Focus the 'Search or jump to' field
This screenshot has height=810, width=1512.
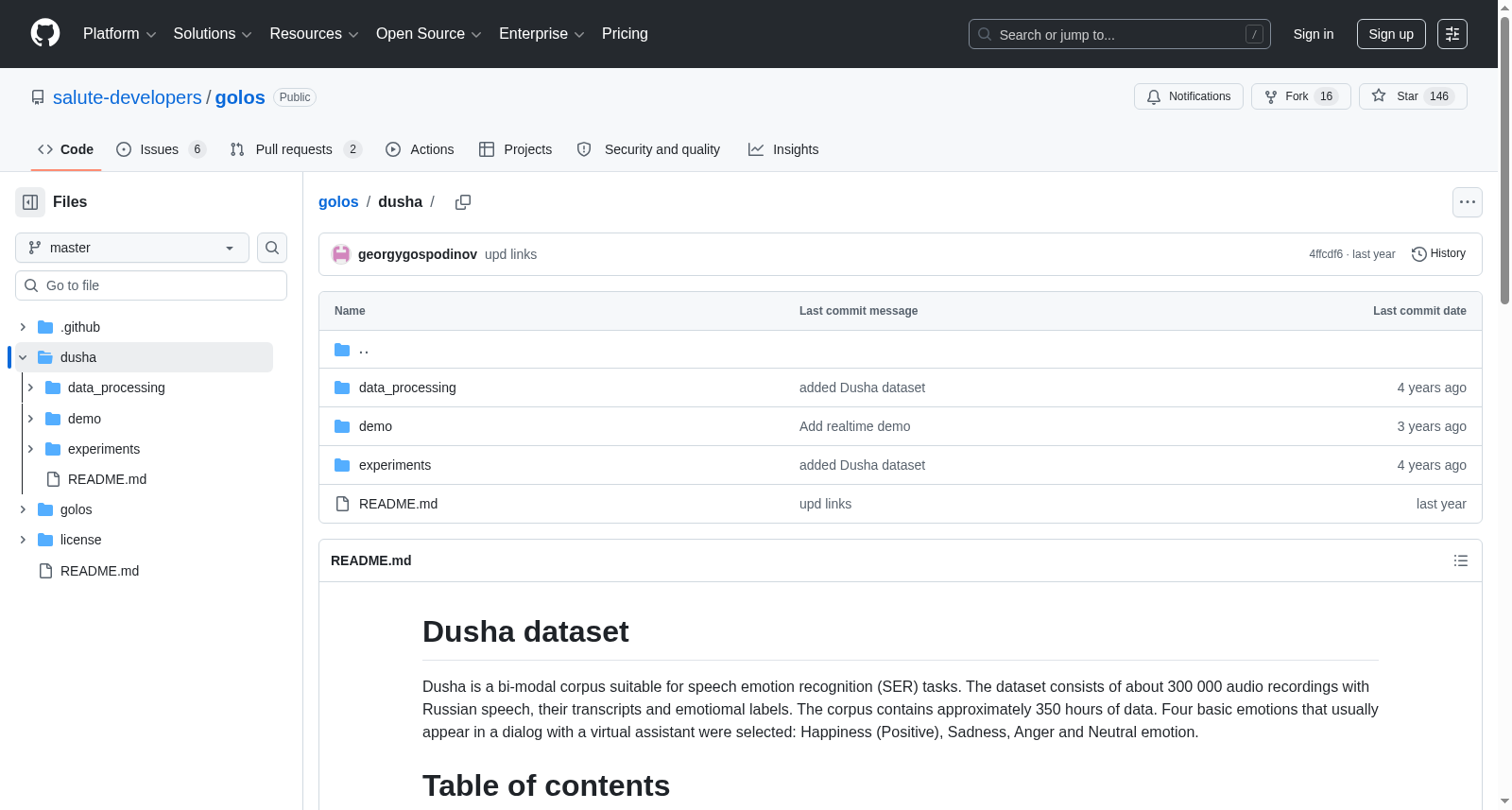(1120, 34)
